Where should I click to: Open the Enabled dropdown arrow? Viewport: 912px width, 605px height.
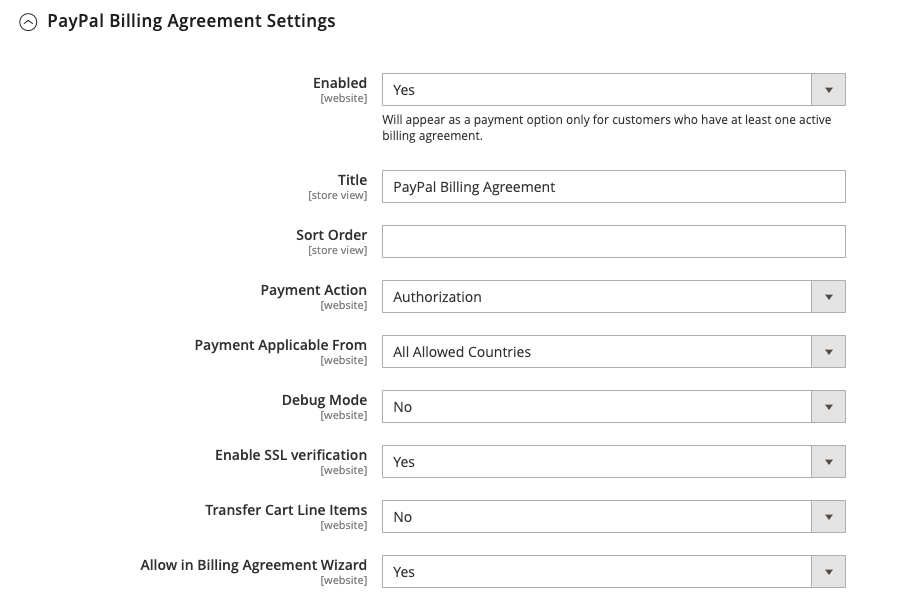click(828, 90)
